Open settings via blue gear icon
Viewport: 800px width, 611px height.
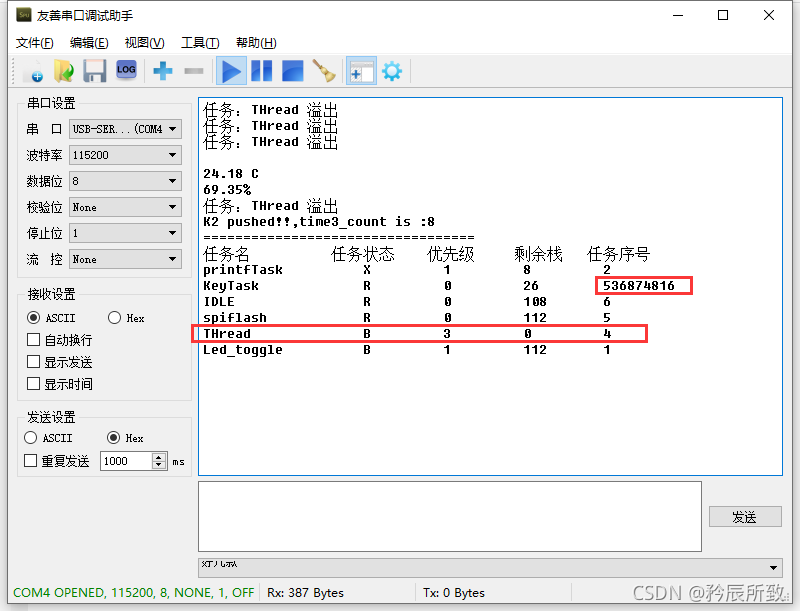coord(392,71)
